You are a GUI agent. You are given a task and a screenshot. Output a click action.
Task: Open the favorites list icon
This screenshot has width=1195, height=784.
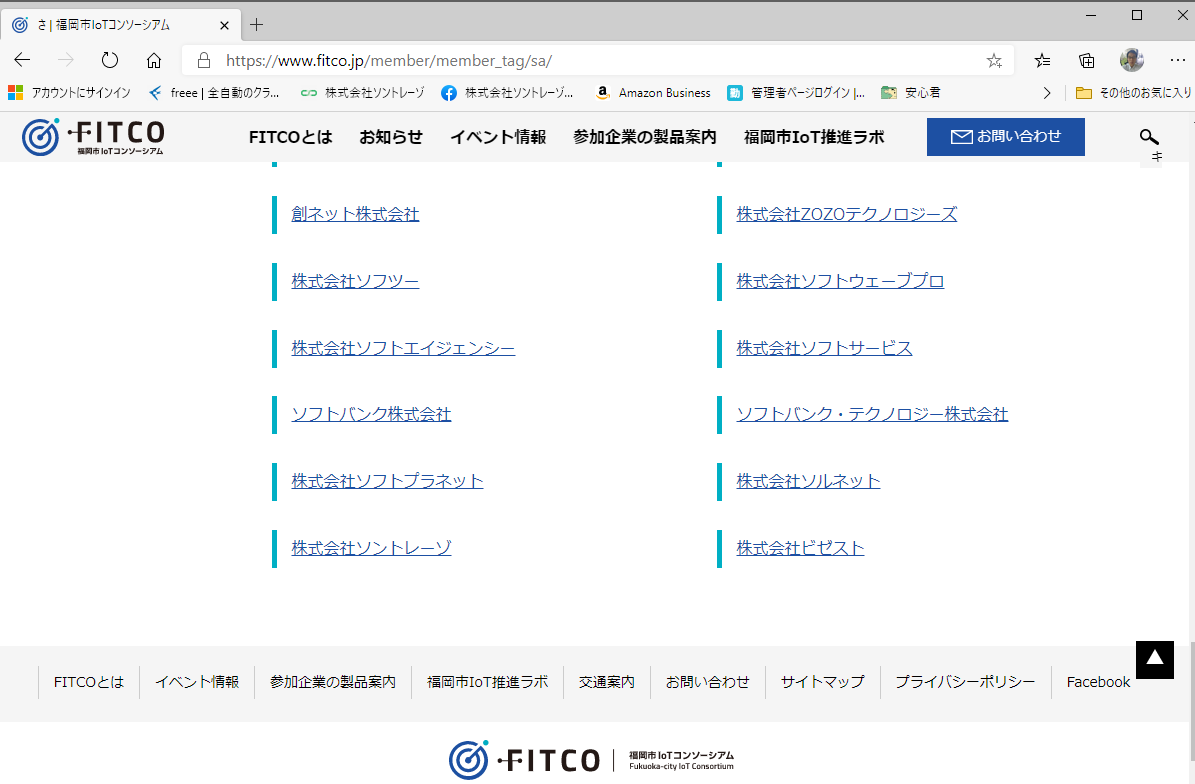pyautogui.click(x=1042, y=60)
